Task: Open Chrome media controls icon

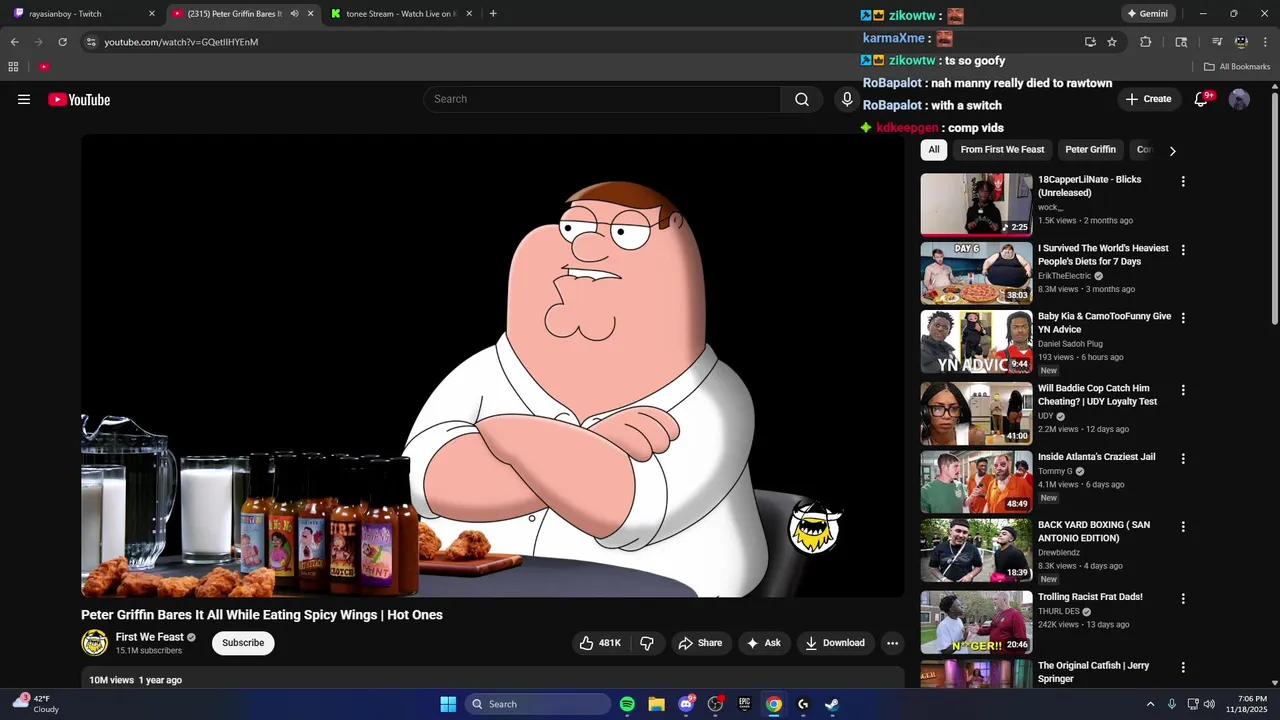Action: (1217, 42)
